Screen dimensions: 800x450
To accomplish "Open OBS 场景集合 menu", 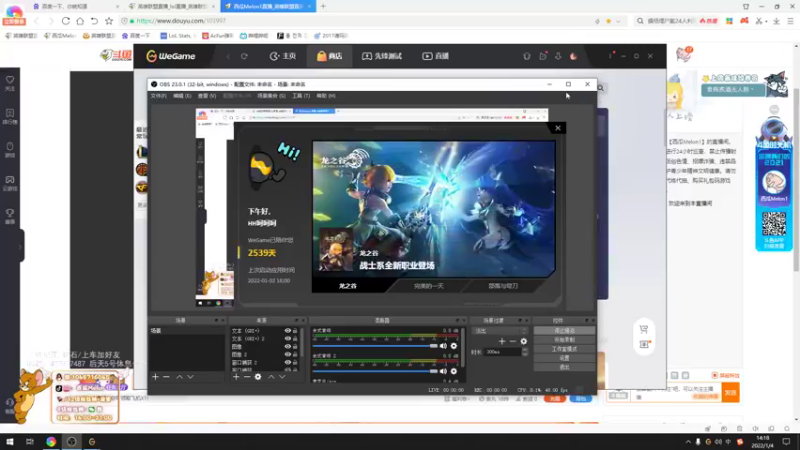I will 271,96.
